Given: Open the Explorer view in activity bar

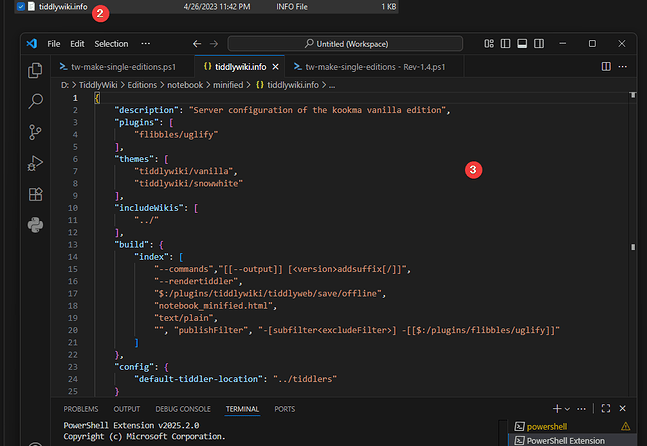Looking at the screenshot, I should pyautogui.click(x=35, y=71).
